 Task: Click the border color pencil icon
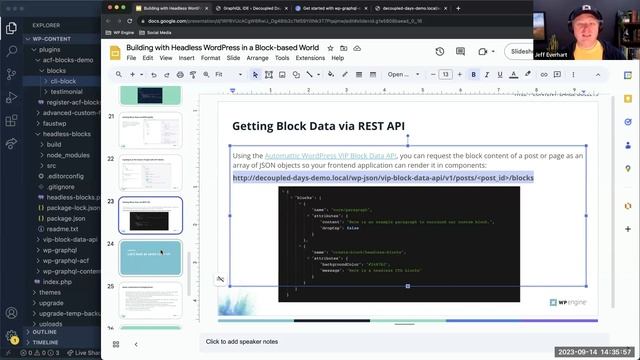(345, 75)
